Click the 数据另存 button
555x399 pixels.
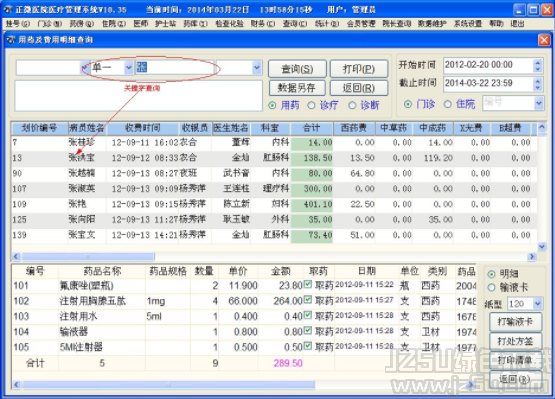click(297, 88)
